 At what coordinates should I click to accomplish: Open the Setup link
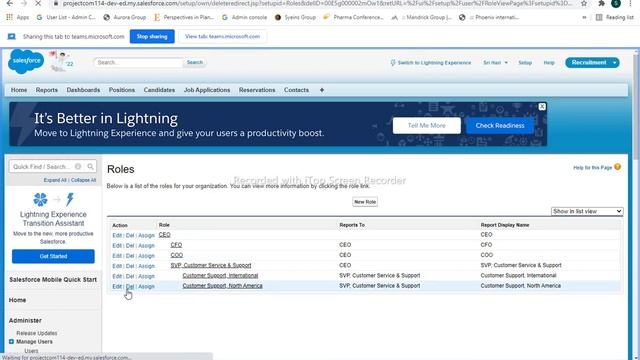click(x=525, y=63)
